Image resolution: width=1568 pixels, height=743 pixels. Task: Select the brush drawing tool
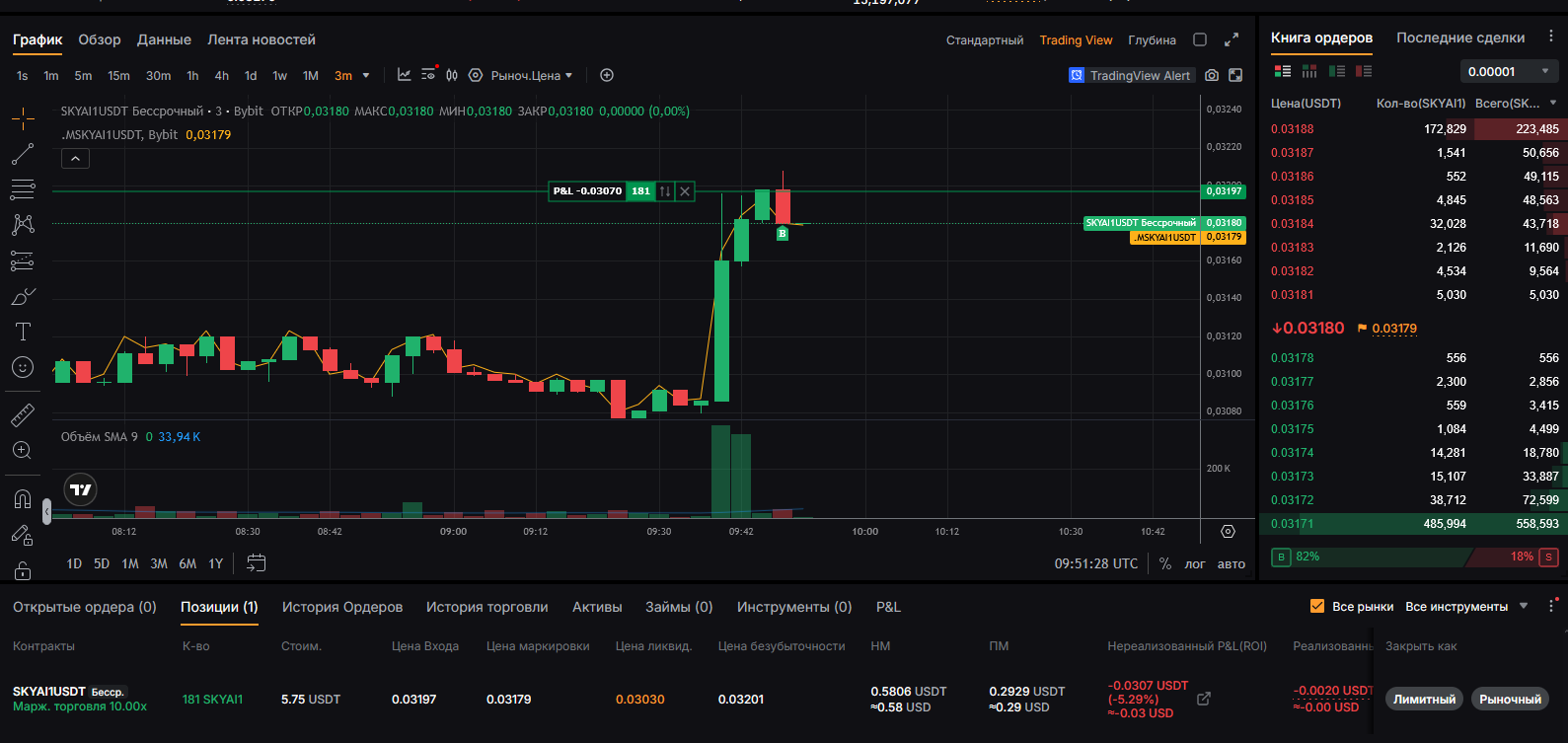[23, 296]
